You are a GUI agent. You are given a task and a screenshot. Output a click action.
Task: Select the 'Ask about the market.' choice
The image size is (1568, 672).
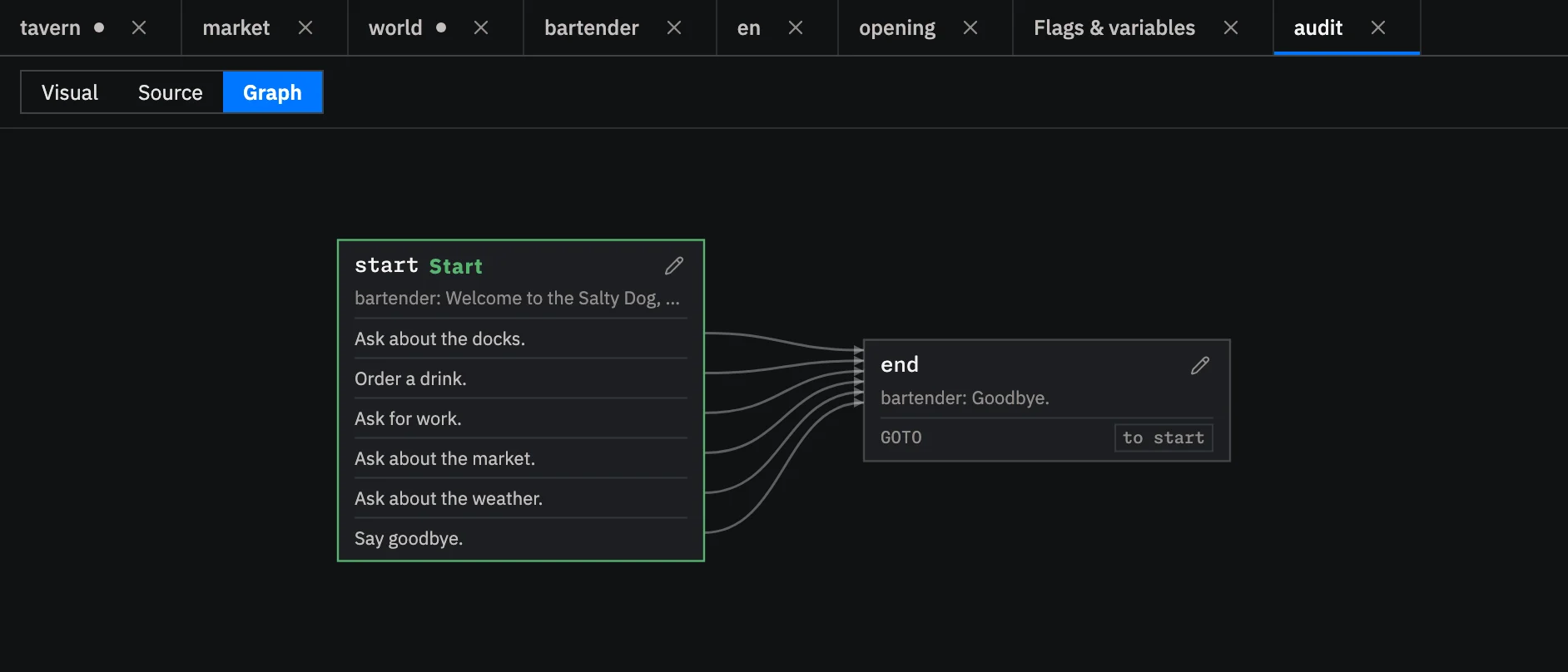(x=521, y=458)
